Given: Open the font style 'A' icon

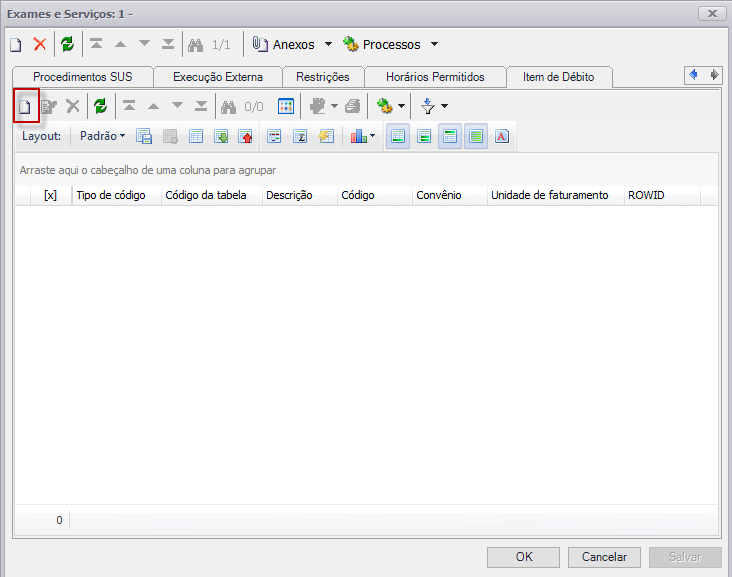Looking at the screenshot, I should point(502,136).
